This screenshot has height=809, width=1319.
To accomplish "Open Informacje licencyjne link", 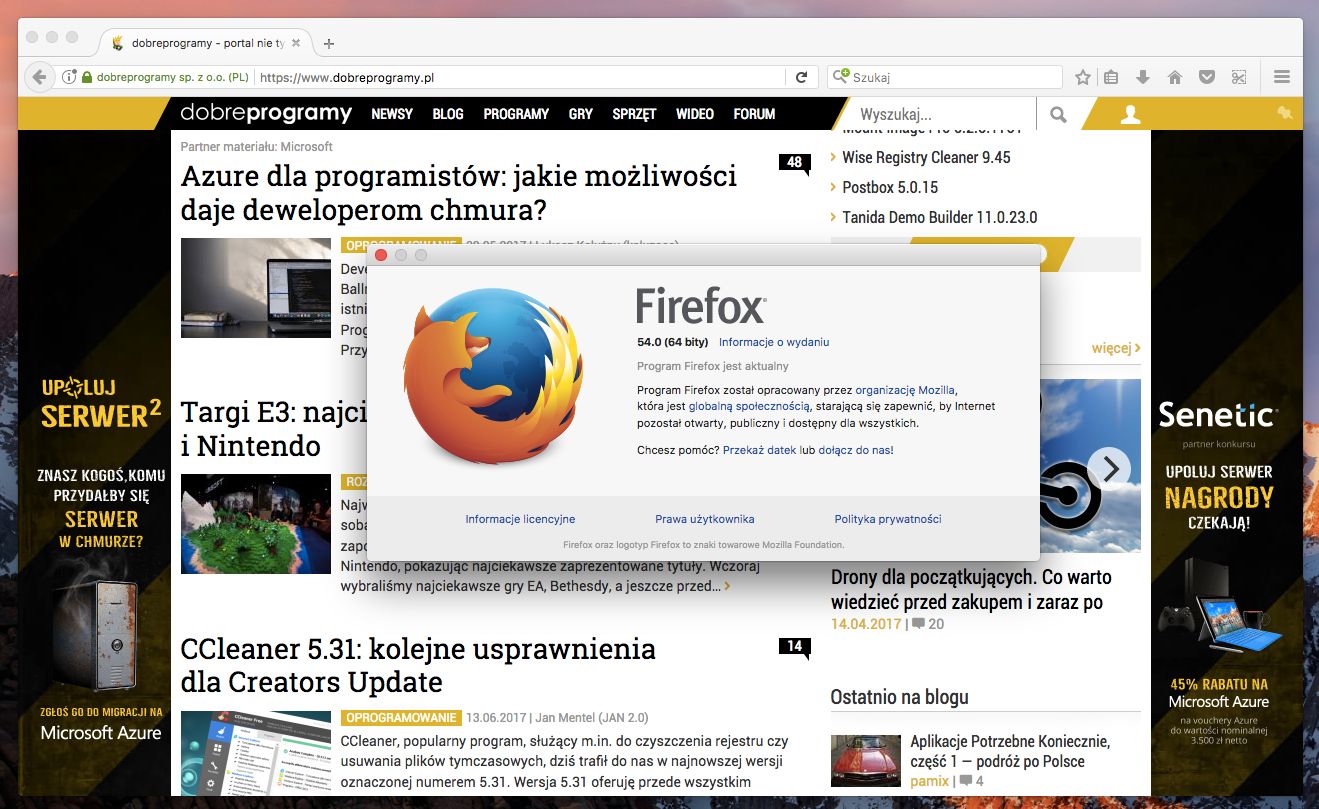I will point(520,519).
